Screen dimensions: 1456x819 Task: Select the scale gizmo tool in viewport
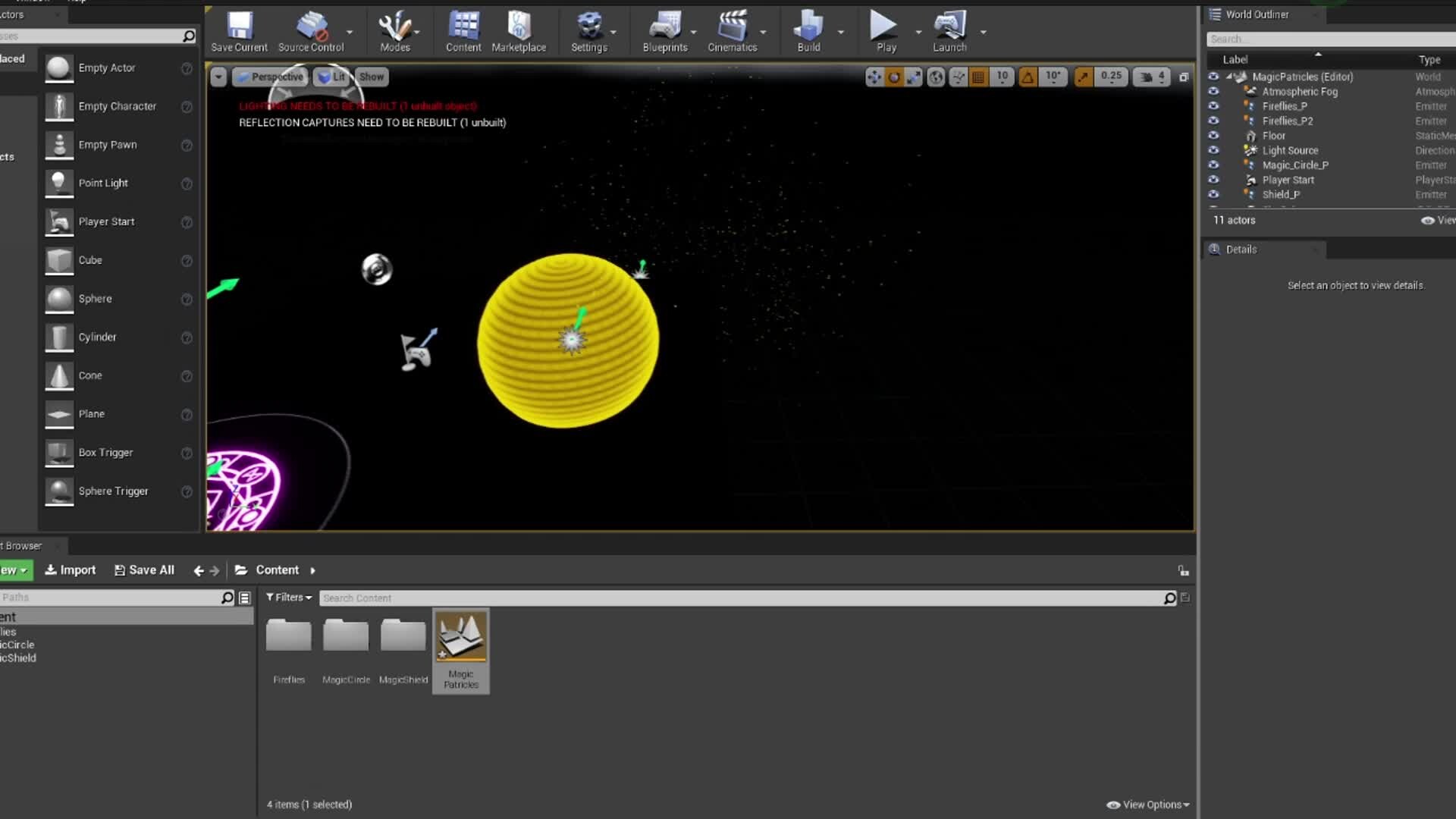(915, 77)
